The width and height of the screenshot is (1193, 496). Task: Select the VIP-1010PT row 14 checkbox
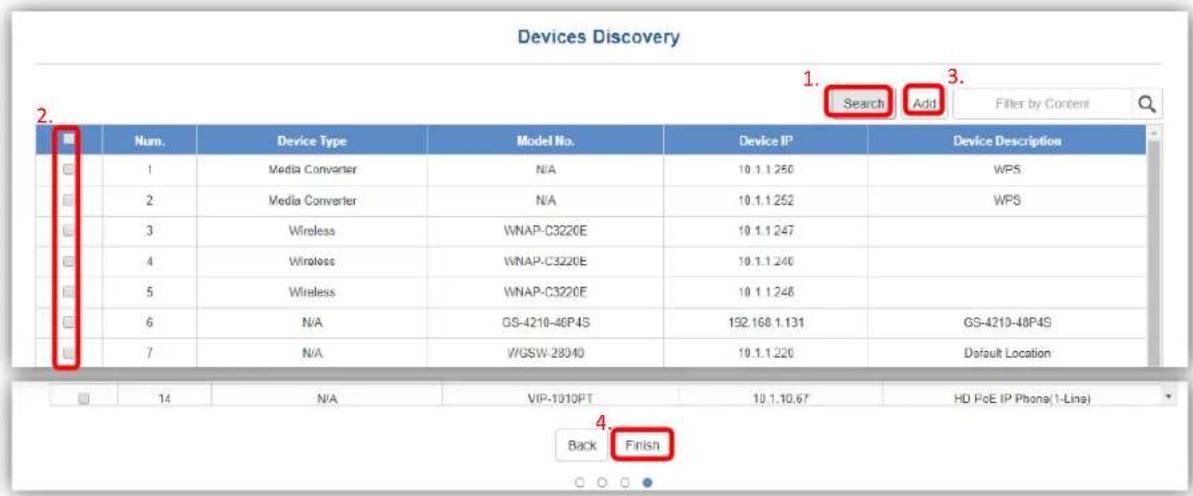84,398
